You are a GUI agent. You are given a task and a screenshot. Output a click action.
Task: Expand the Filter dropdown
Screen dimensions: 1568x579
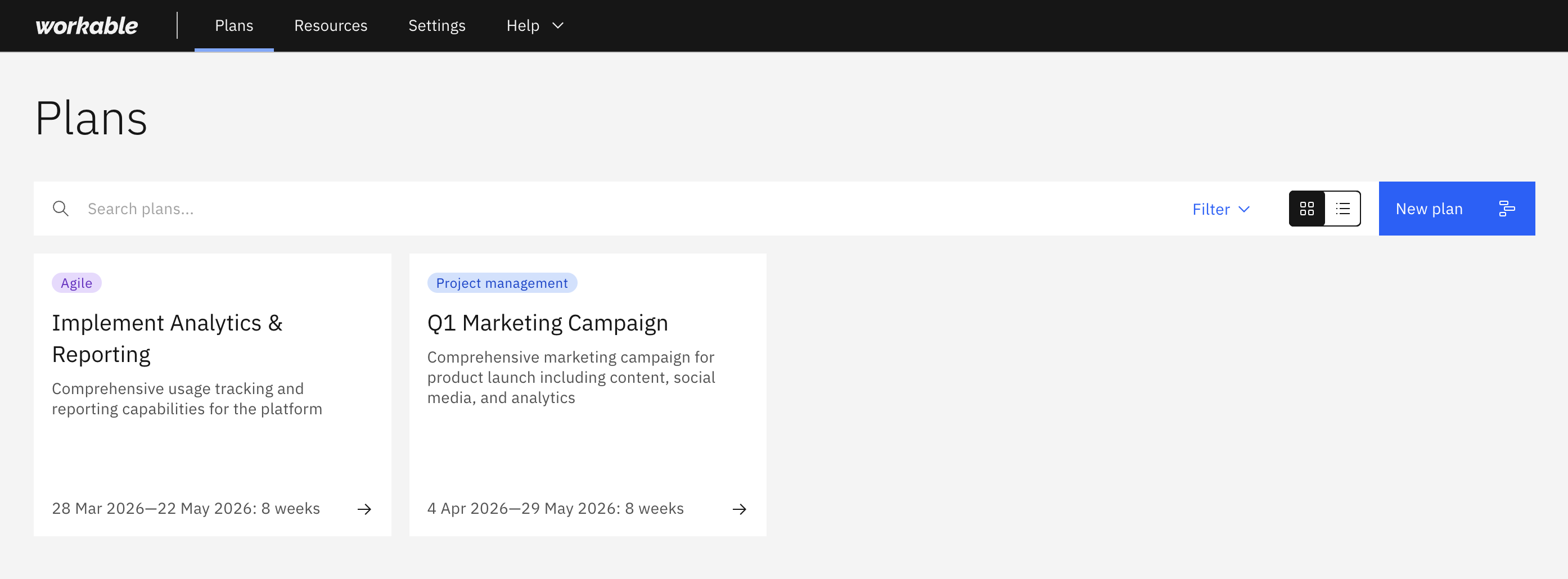tap(1220, 209)
